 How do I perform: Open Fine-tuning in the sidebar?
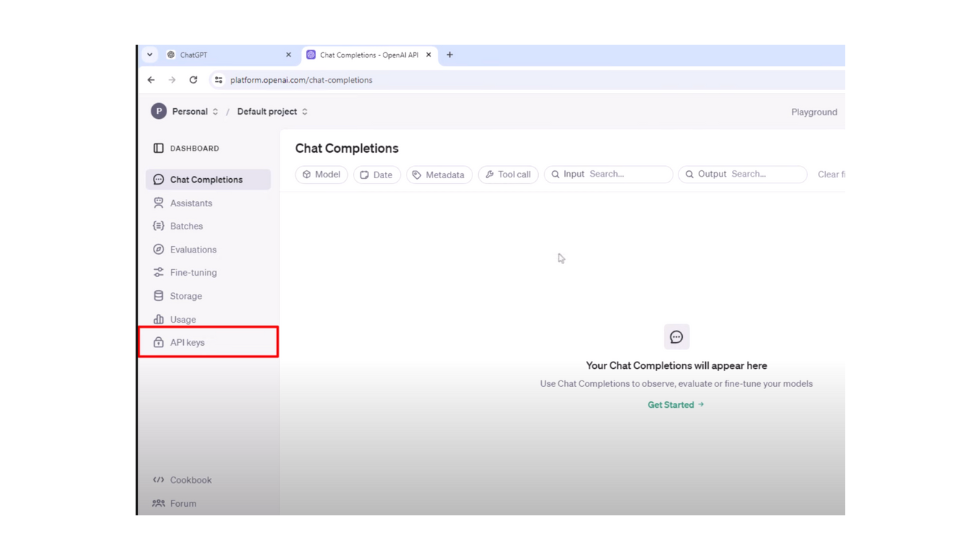tap(208, 272)
